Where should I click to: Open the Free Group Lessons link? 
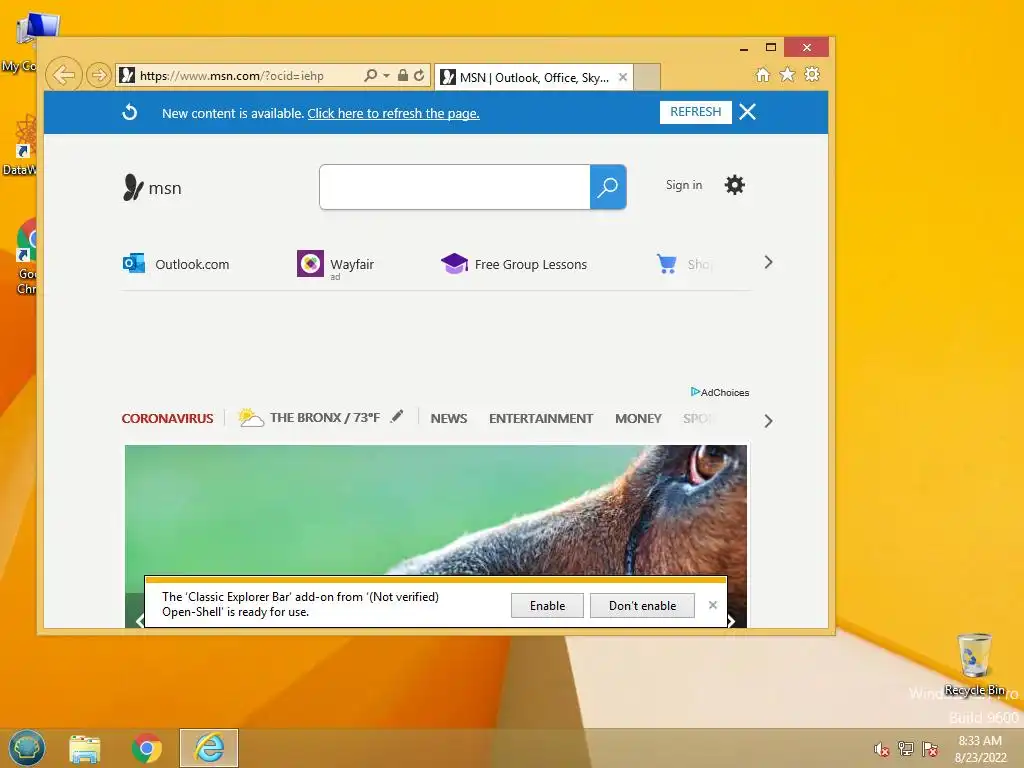coord(514,264)
